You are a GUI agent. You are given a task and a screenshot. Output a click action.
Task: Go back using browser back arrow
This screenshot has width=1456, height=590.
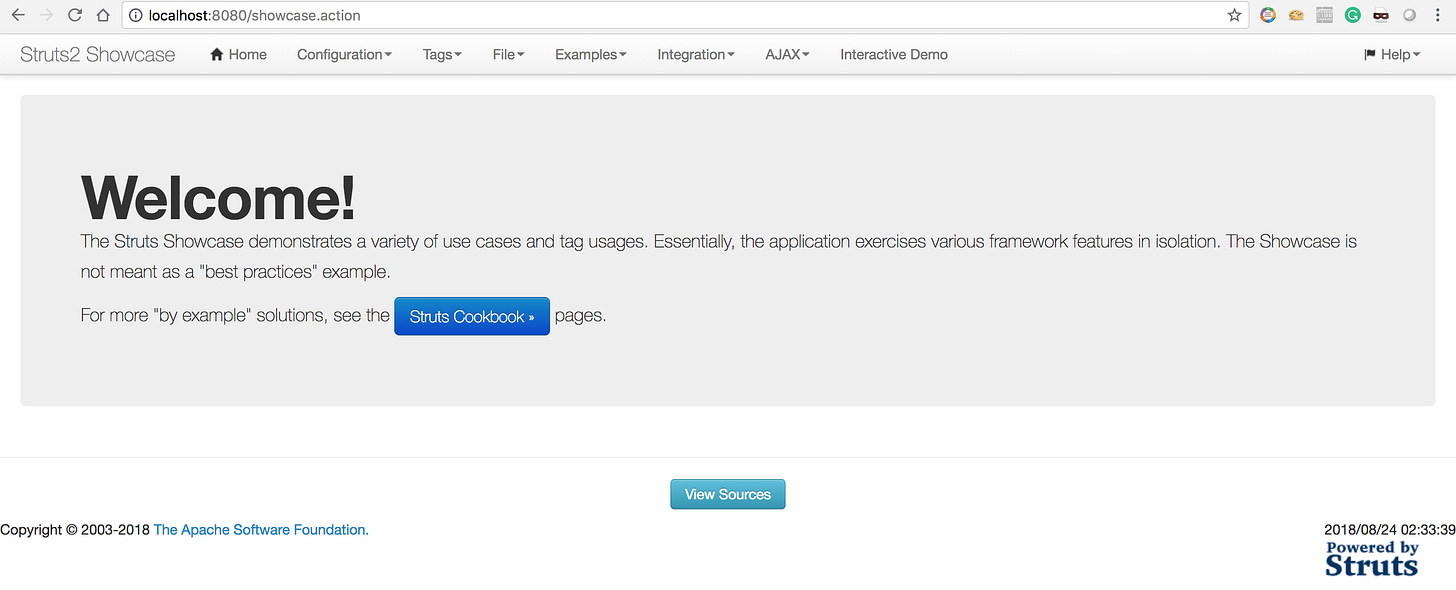click(17, 15)
